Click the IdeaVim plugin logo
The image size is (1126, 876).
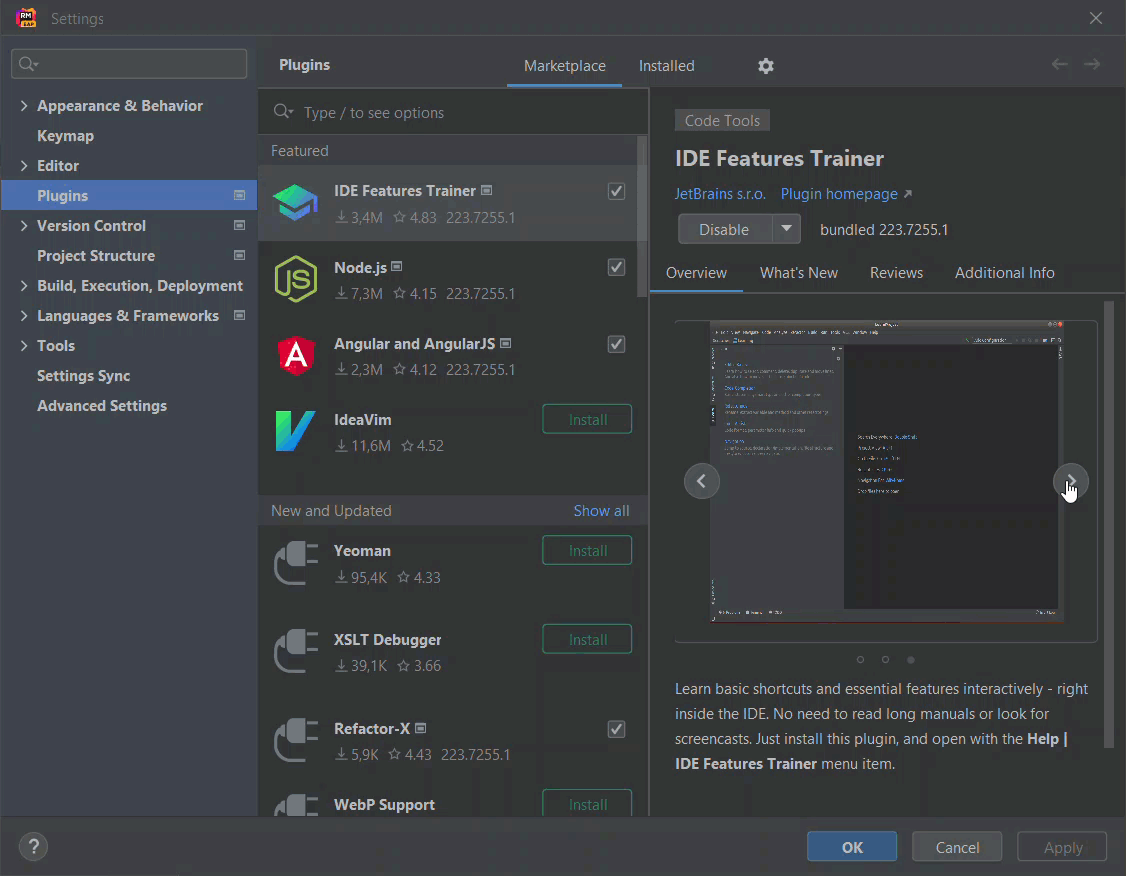[x=295, y=431]
